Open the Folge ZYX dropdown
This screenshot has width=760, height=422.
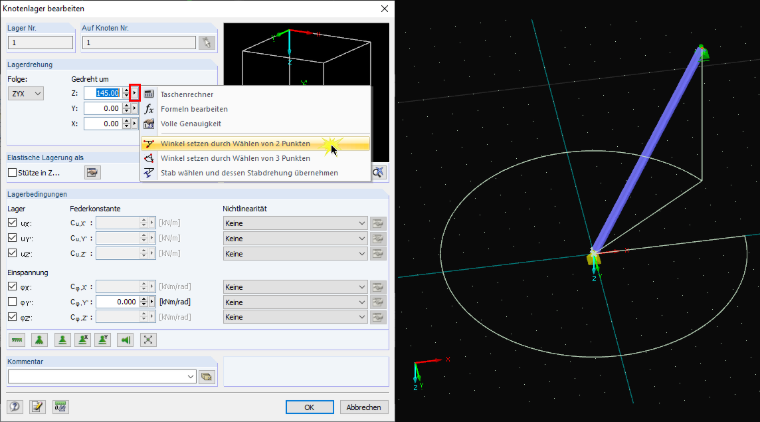pyautogui.click(x=26, y=94)
